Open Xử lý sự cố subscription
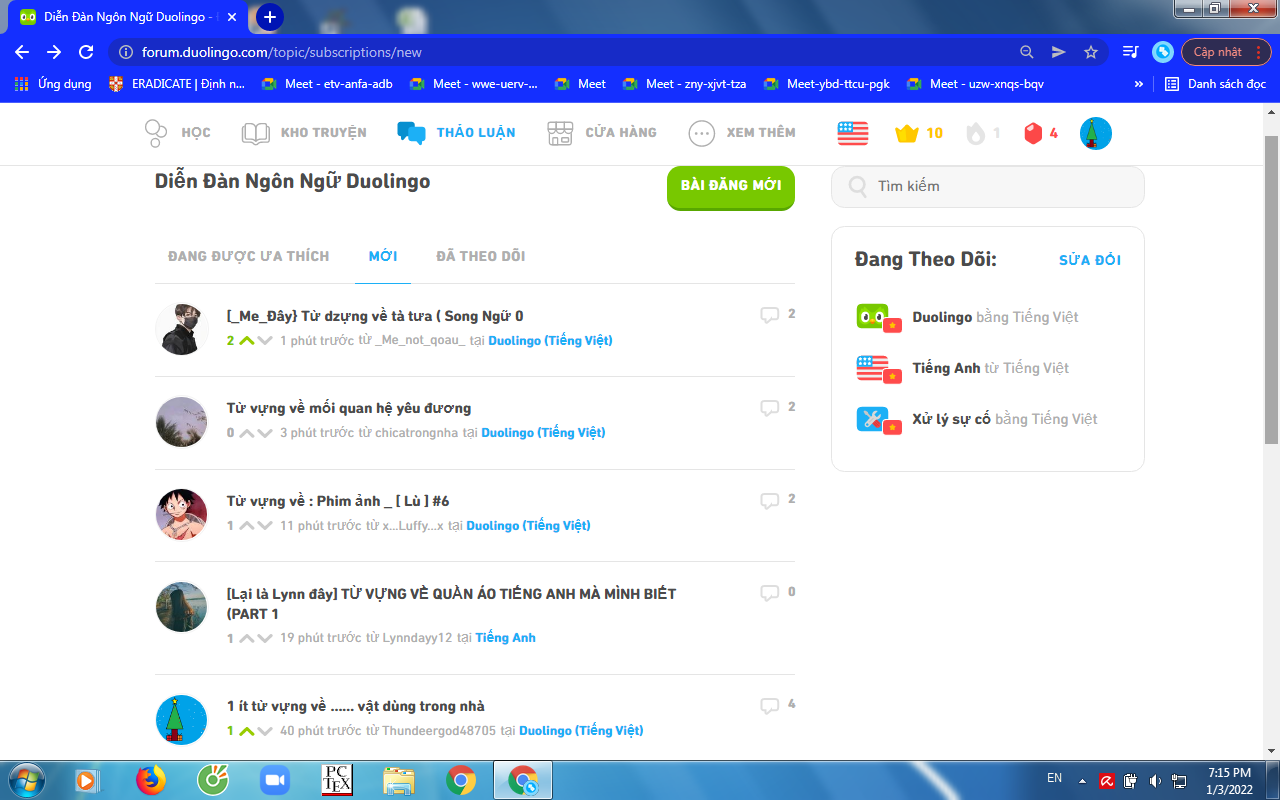 point(977,419)
